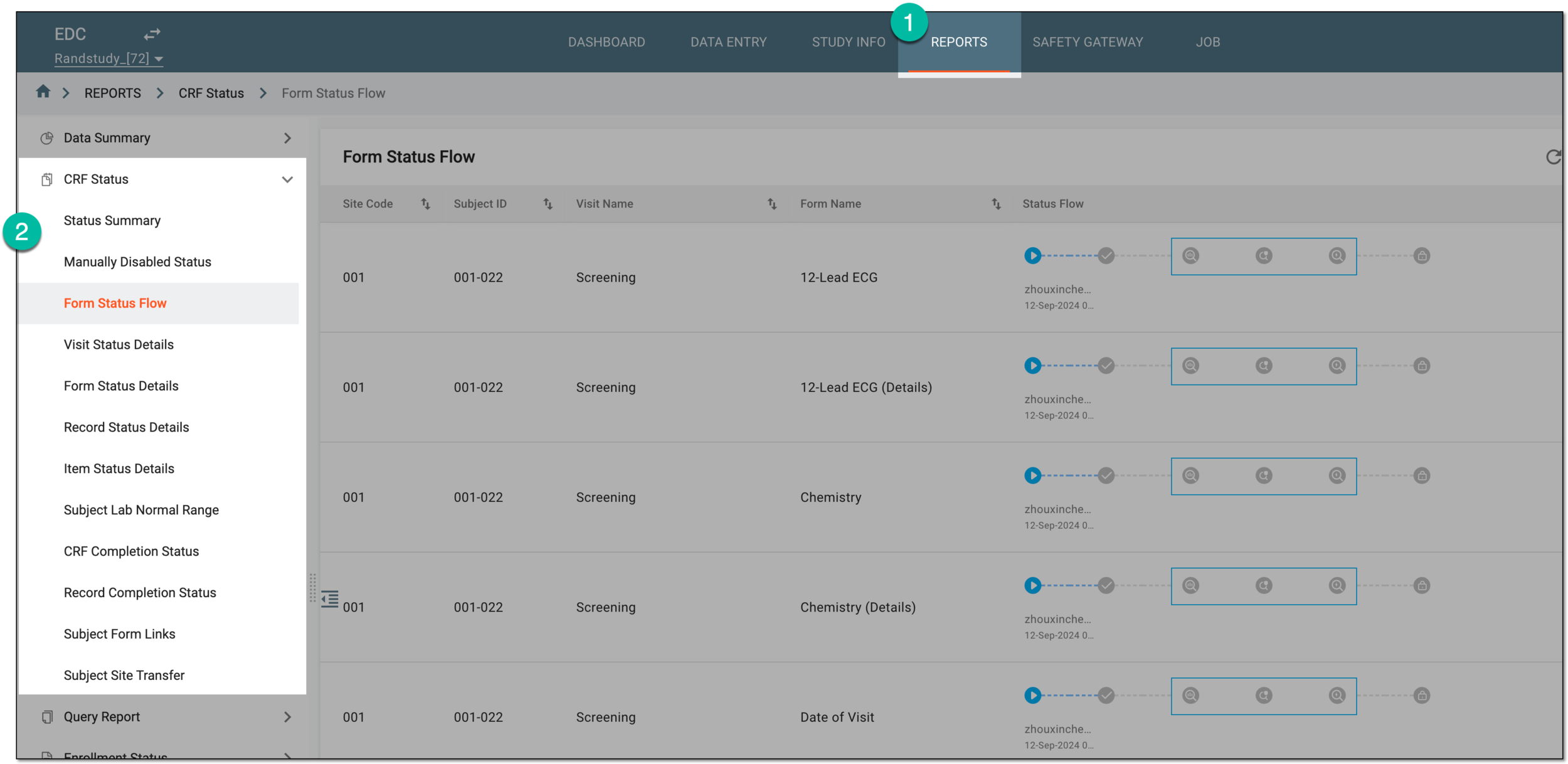Click the first magnifier icon in the Chemistry row

pos(1190,475)
